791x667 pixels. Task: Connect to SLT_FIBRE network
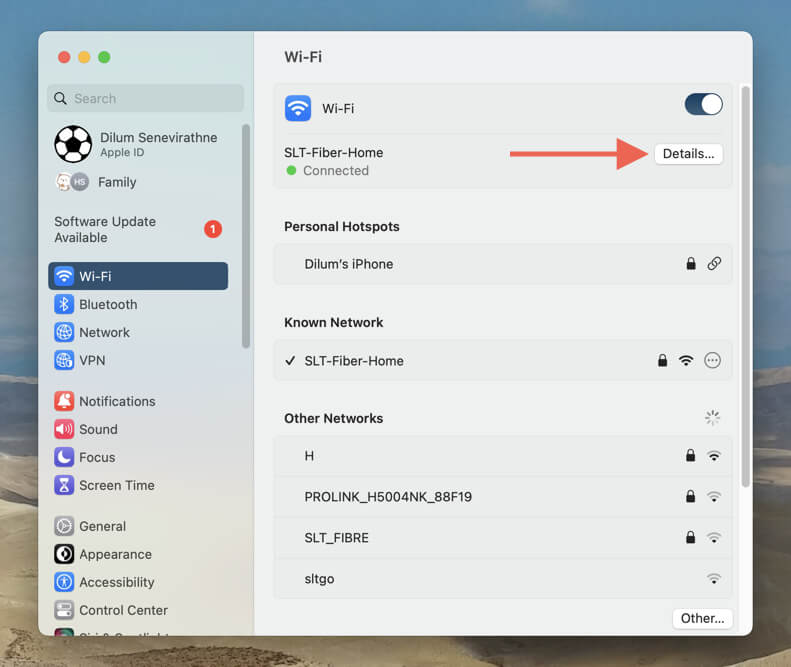click(503, 538)
